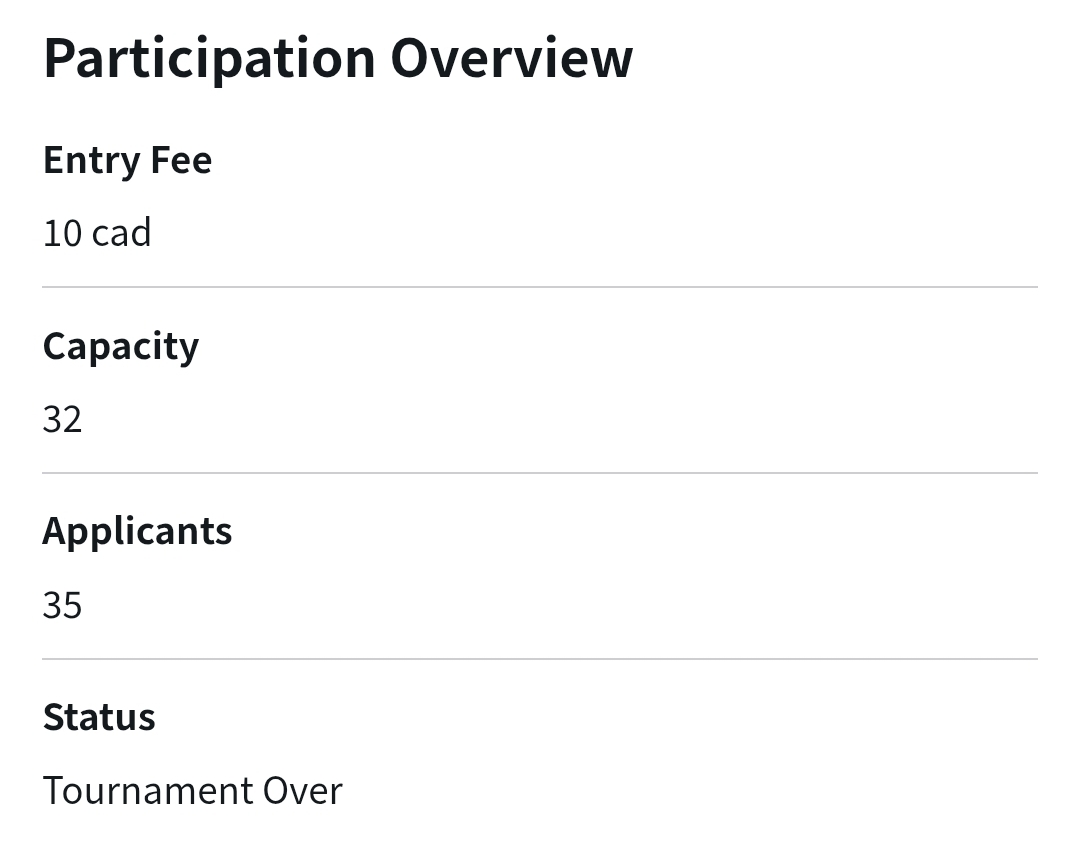1080x863 pixels.
Task: Click the word Fee in the label
Action: 181,160
